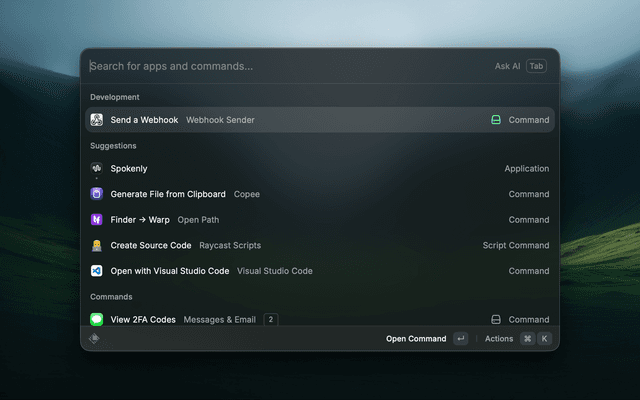Select Generate File from Clipboard command
The height and width of the screenshot is (400, 640).
(320, 194)
